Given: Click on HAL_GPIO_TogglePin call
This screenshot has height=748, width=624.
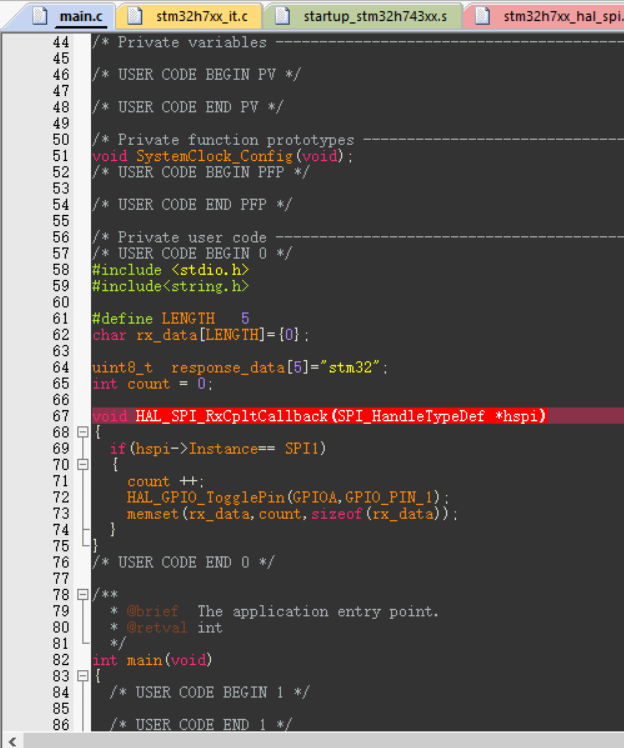Looking at the screenshot, I should (x=287, y=498).
